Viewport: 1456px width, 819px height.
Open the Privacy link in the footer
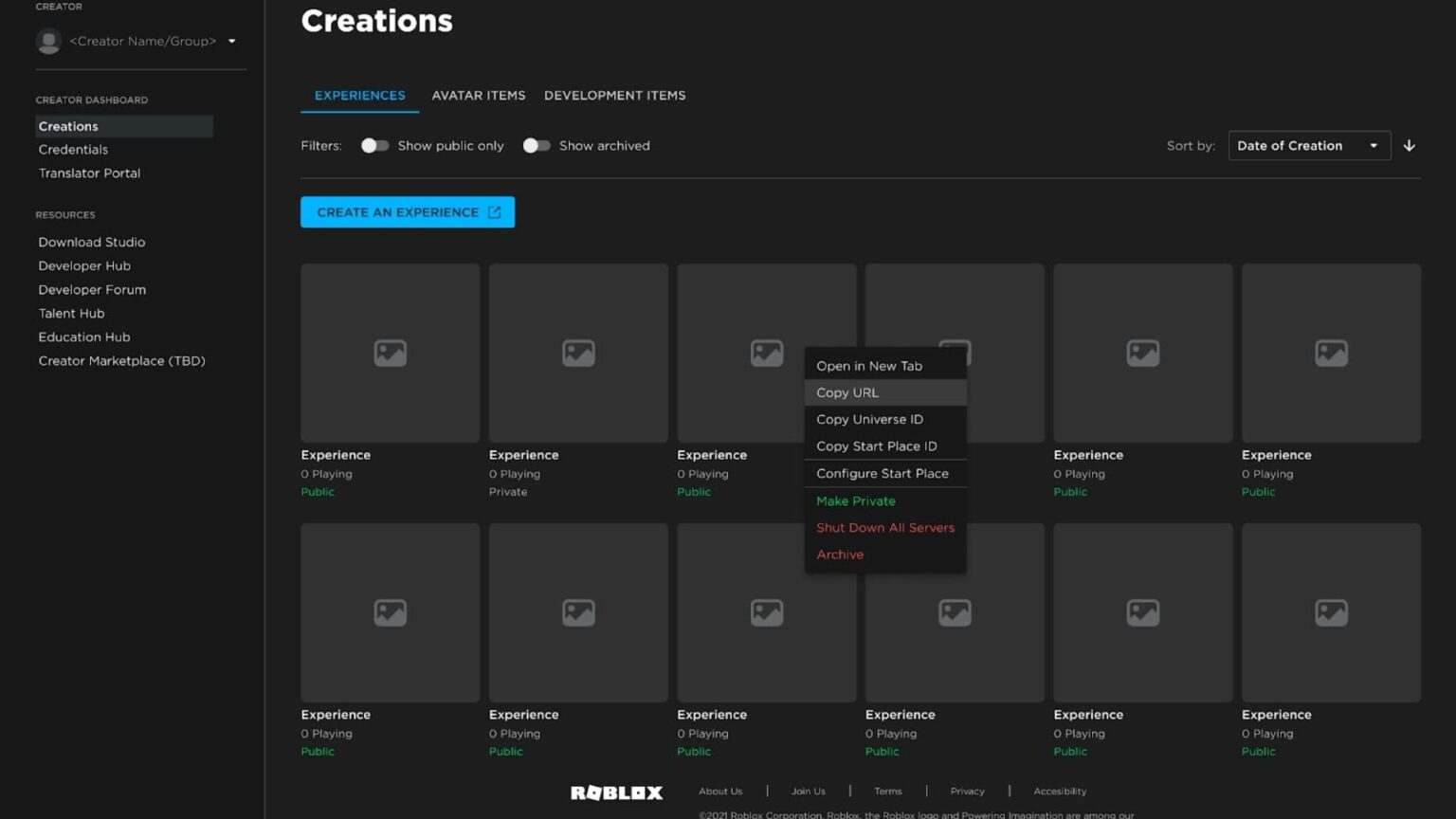coord(967,791)
